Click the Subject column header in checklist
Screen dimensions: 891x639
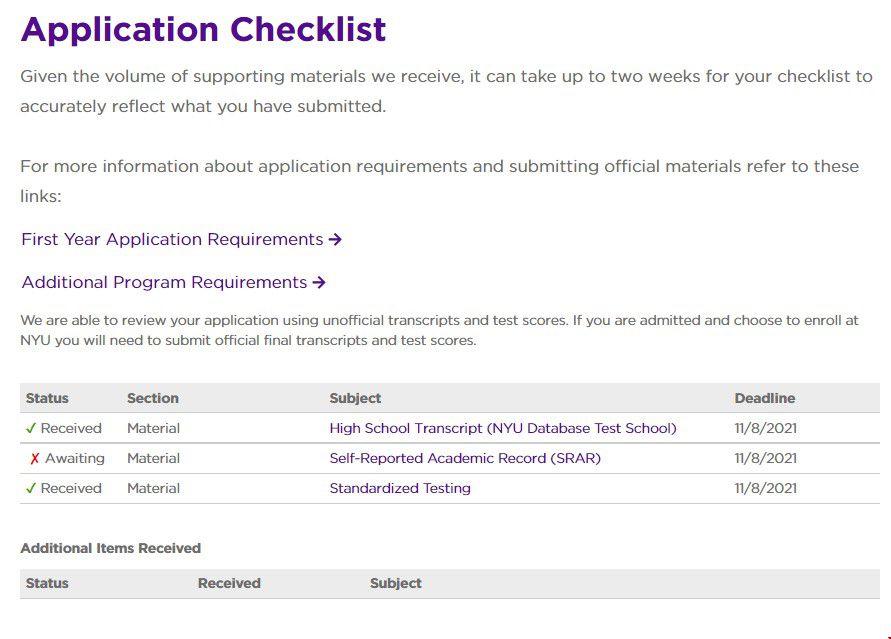355,398
